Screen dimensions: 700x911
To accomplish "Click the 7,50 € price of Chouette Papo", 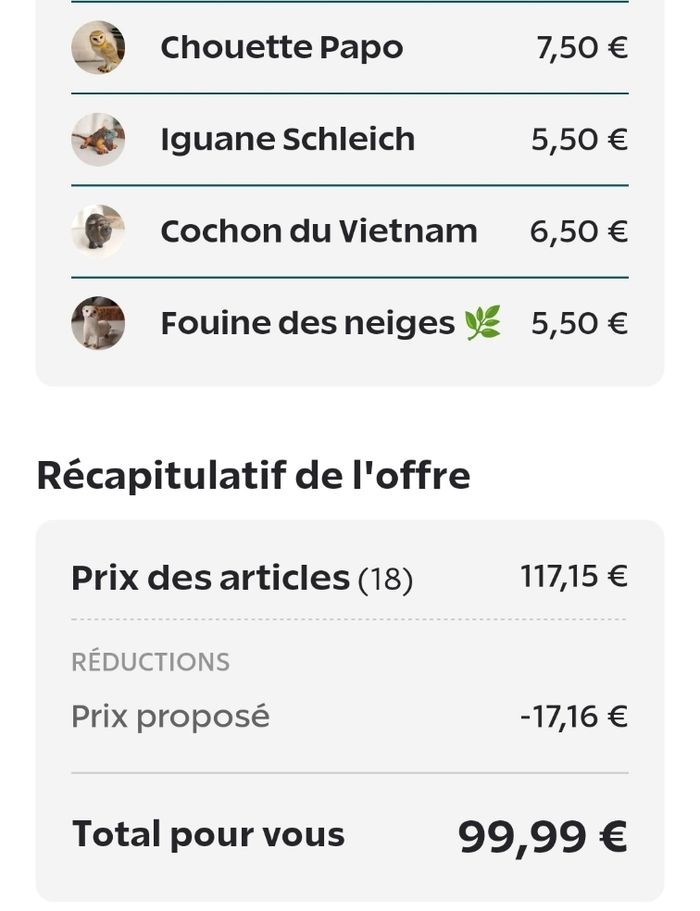I will [582, 47].
